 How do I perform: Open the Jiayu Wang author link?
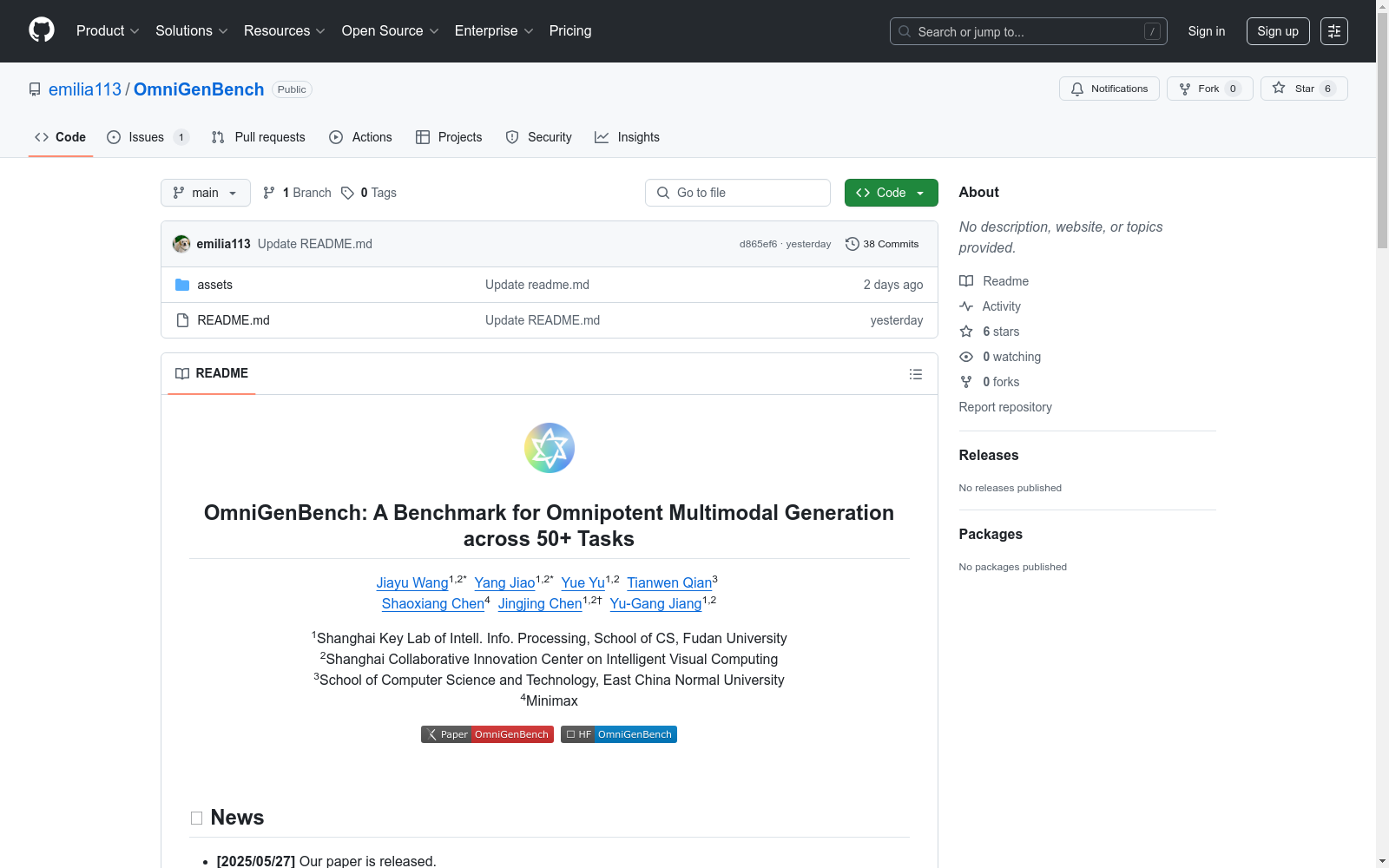tap(412, 582)
